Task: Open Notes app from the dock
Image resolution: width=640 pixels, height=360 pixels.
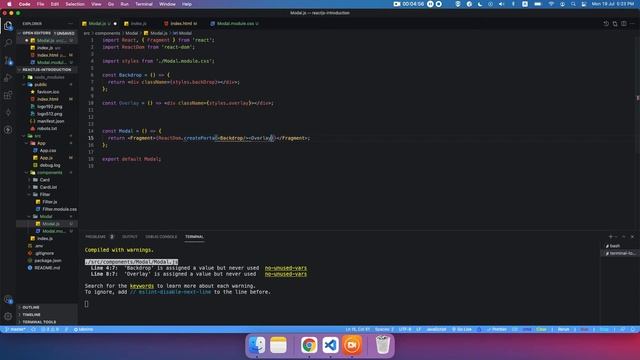Action: point(278,345)
